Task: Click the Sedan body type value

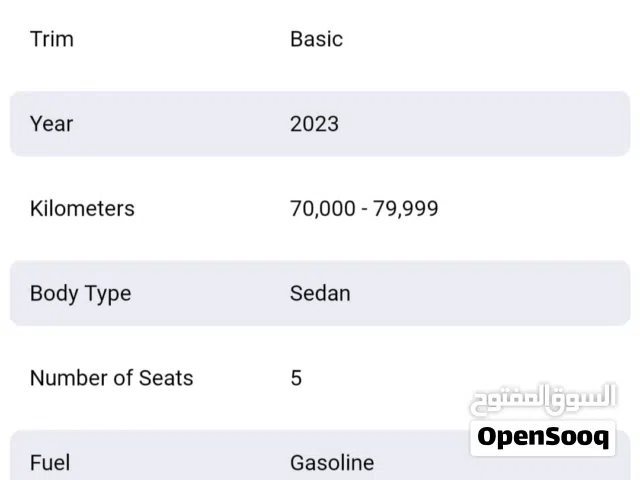Action: point(320,294)
